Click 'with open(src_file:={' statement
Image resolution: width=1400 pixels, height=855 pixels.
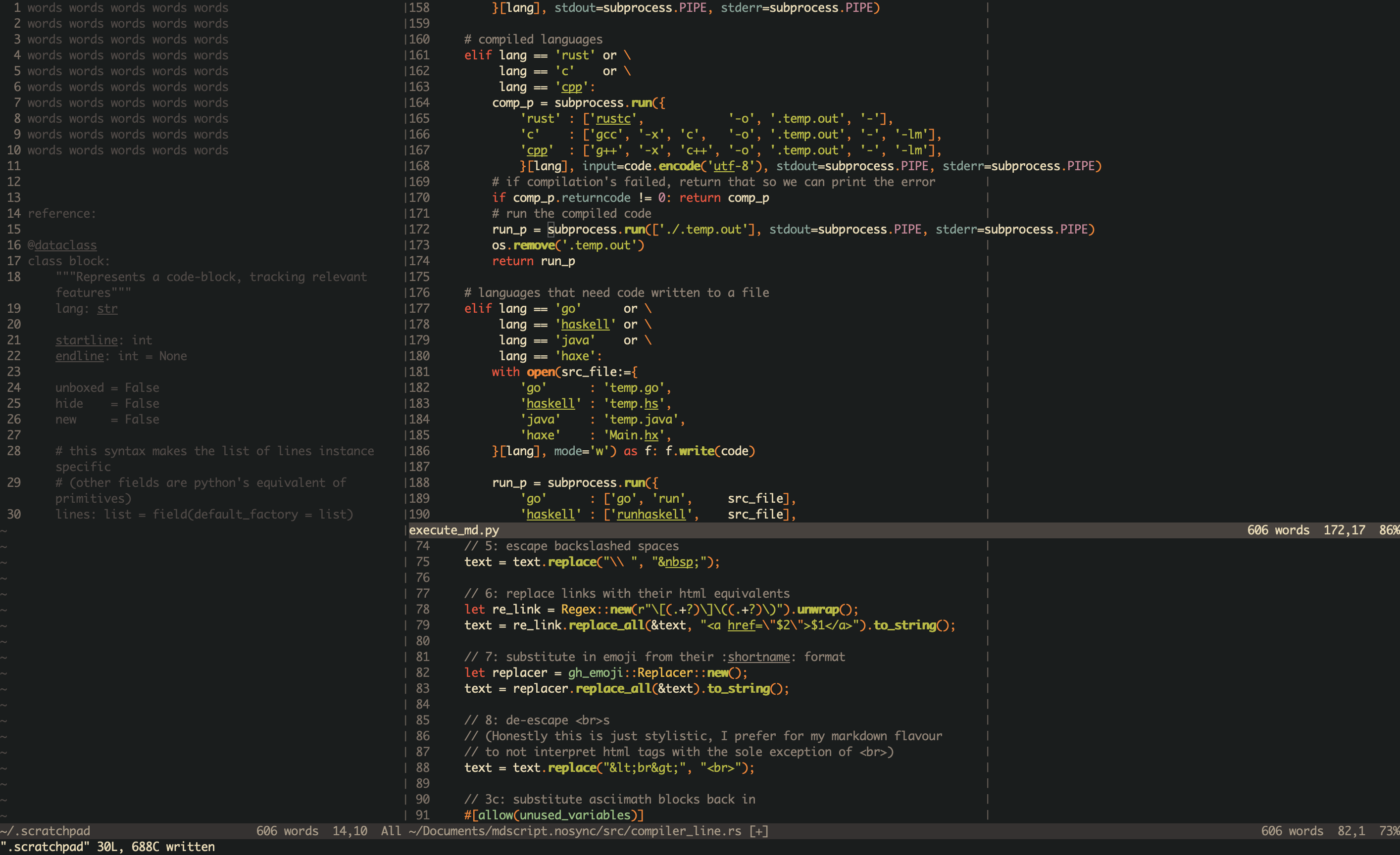564,372
